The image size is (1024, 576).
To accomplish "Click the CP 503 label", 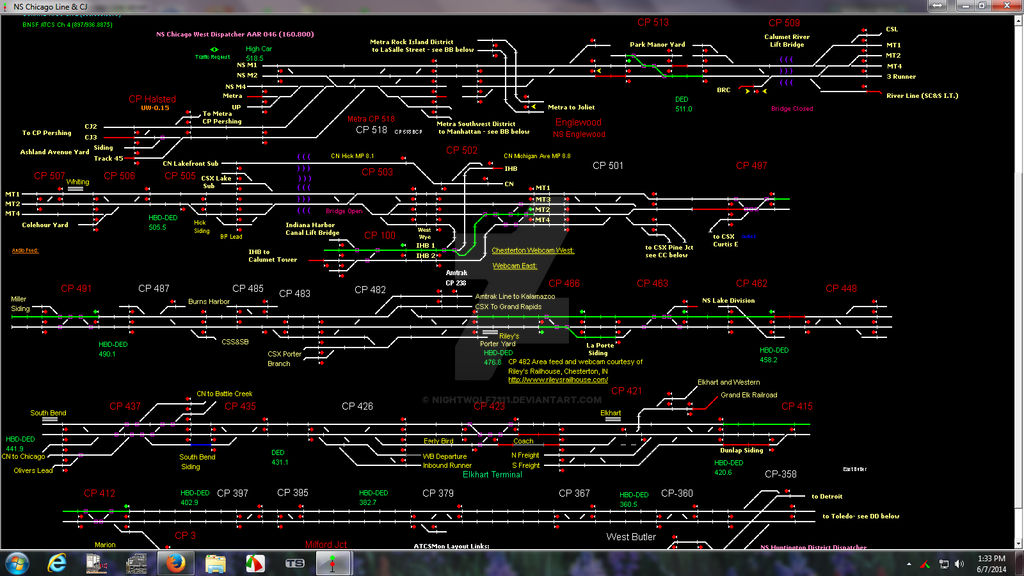I will click(x=377, y=172).
